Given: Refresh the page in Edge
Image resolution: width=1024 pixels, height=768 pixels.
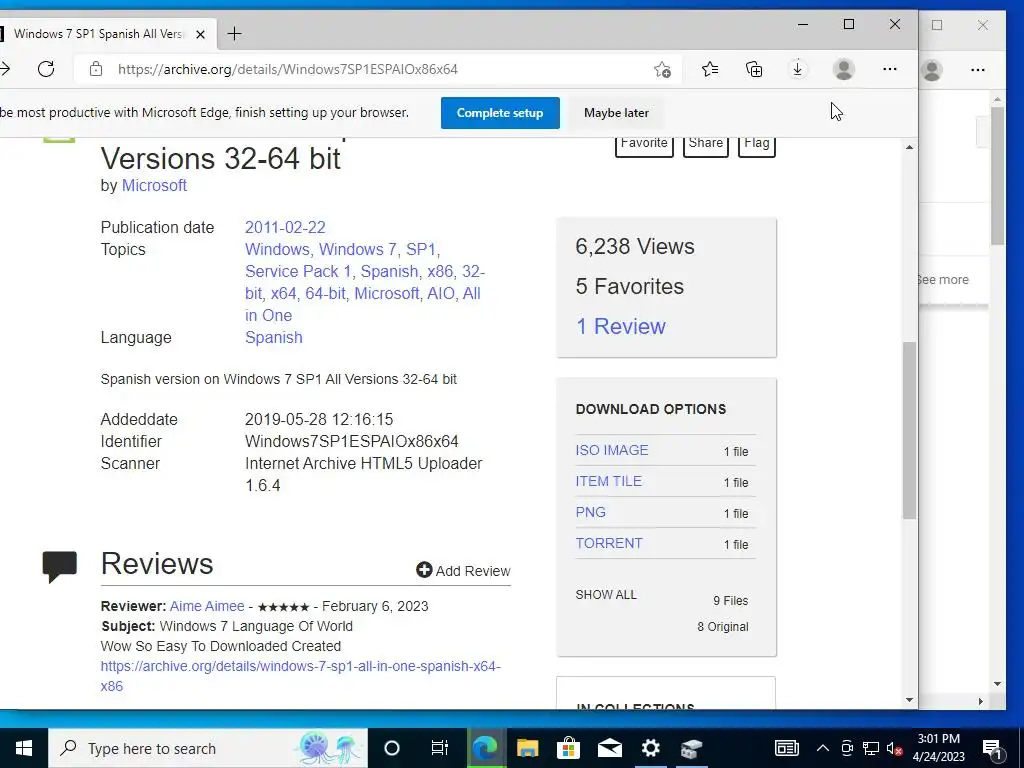Looking at the screenshot, I should 46,69.
